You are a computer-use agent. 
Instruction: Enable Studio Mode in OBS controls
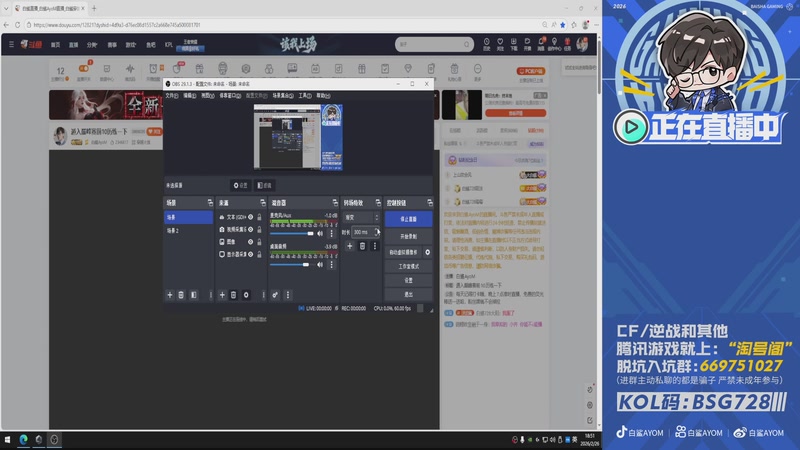[x=408, y=266]
